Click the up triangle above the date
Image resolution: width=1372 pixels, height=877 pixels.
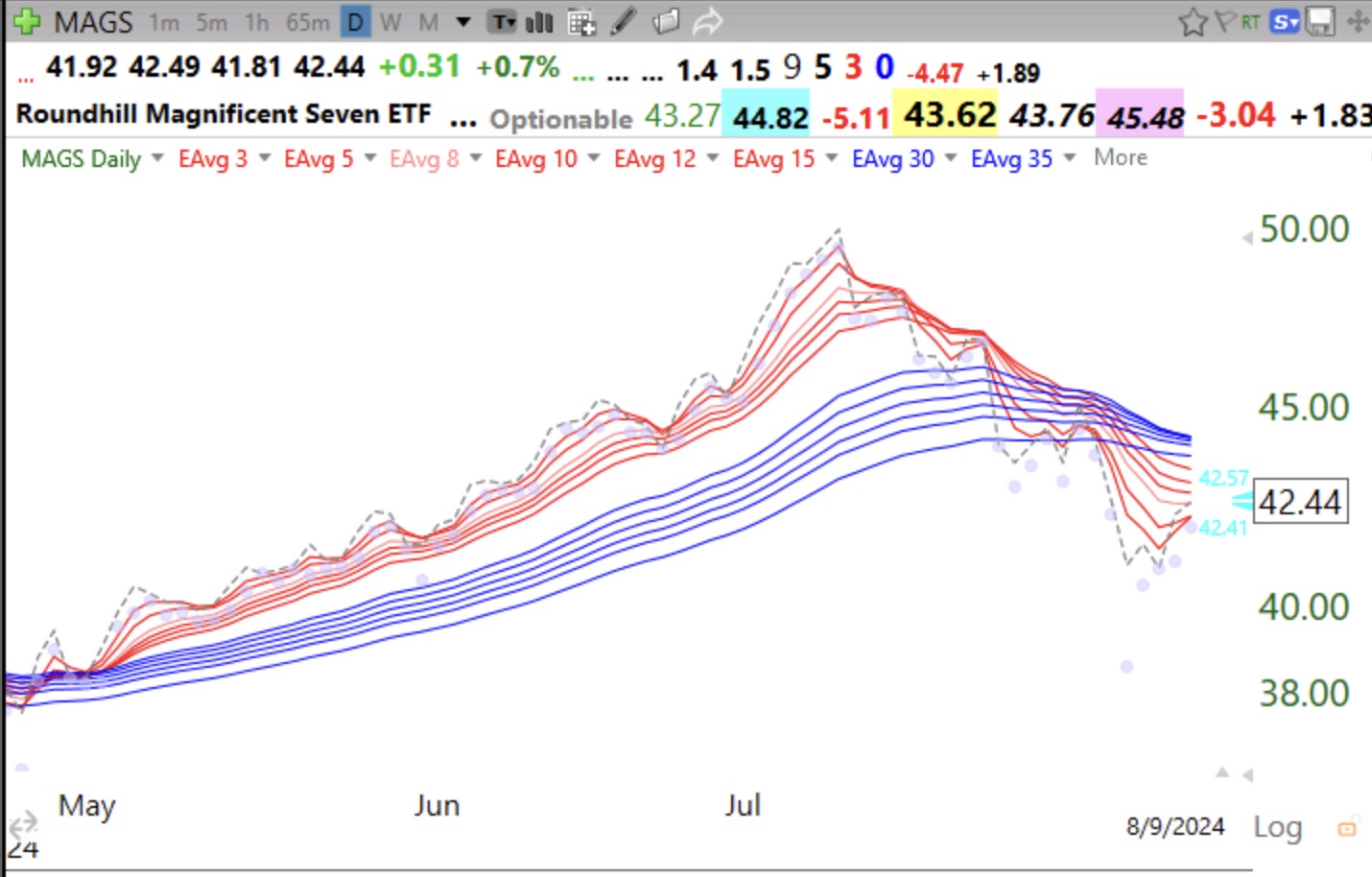coord(1222,771)
